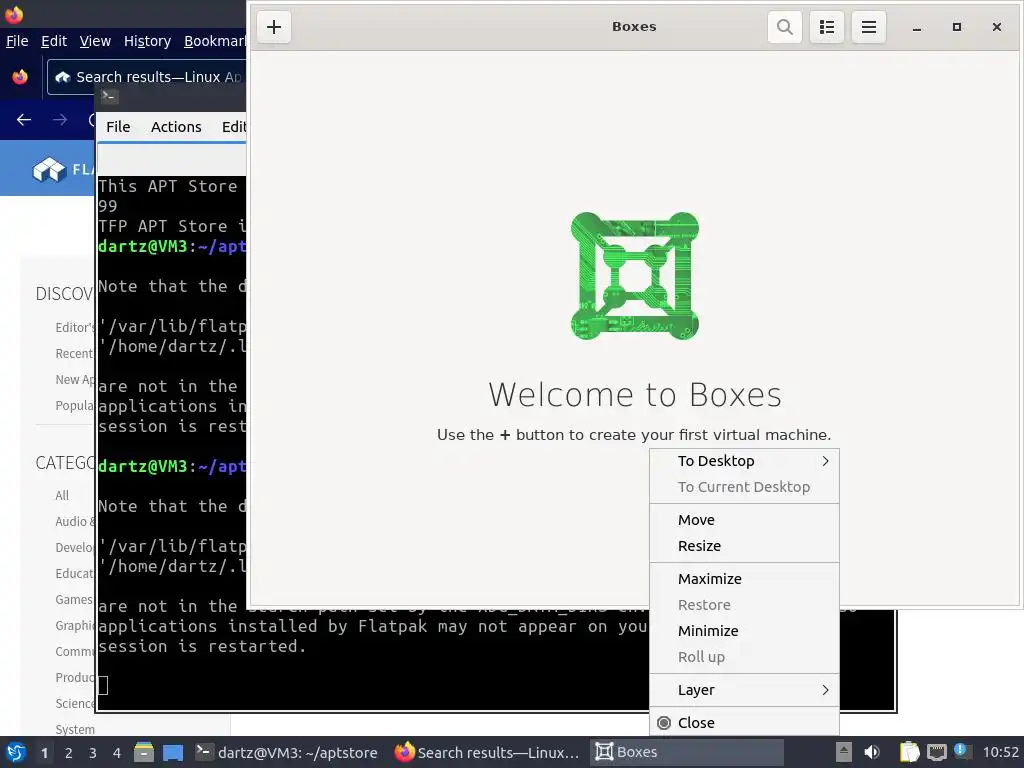Viewport: 1024px width, 768px height.
Task: Click the show desktop icon in the taskbar
Action: (173, 752)
